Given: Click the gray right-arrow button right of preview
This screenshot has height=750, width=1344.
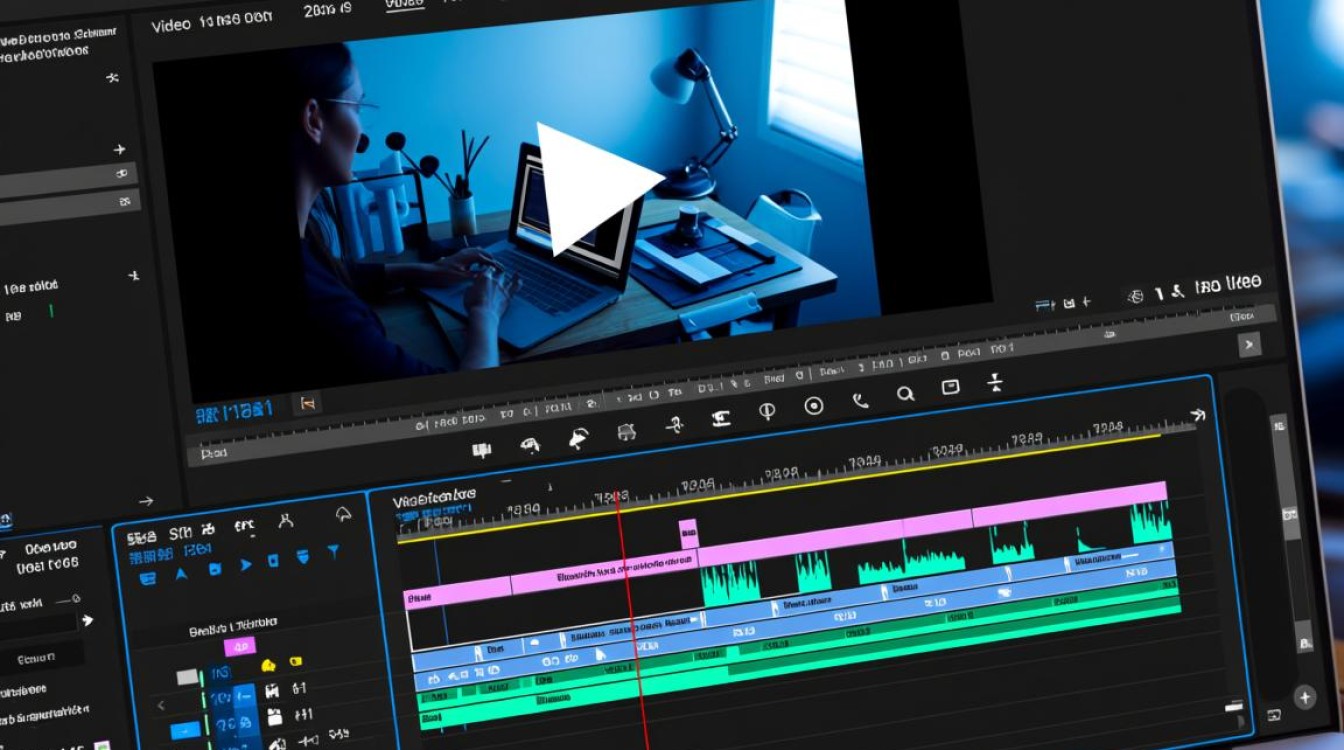Looking at the screenshot, I should [1249, 345].
